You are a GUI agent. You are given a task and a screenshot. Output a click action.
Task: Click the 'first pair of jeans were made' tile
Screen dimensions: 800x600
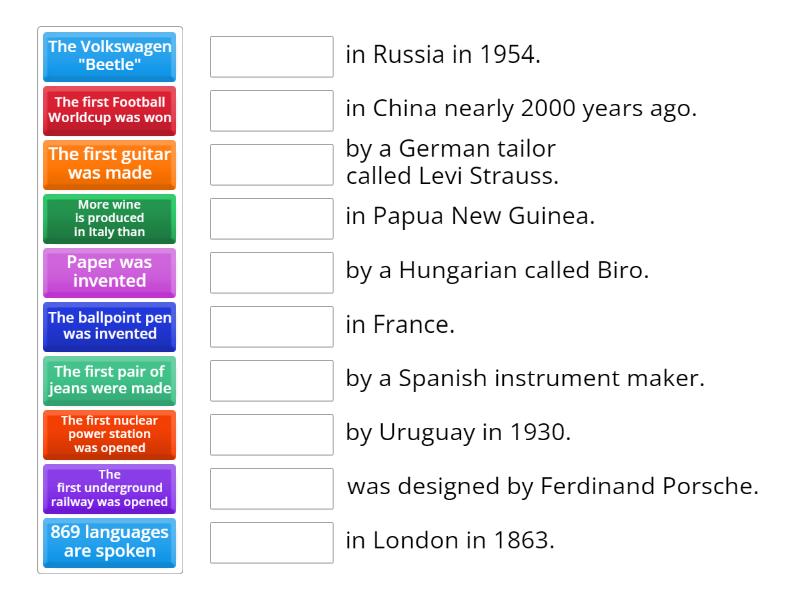108,381
